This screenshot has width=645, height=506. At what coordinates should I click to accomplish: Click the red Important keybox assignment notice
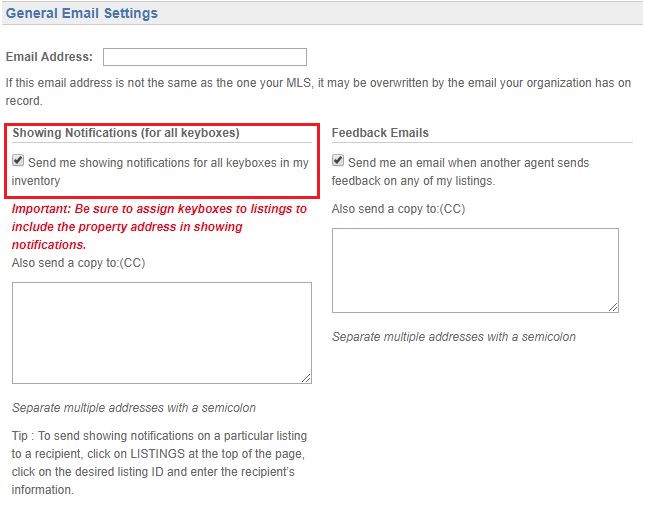[x=159, y=227]
